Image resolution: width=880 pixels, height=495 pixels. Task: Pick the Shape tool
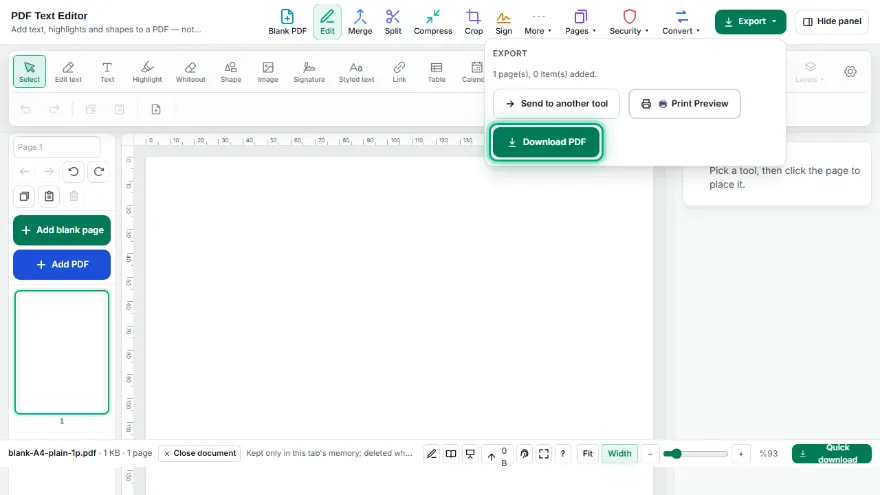231,72
